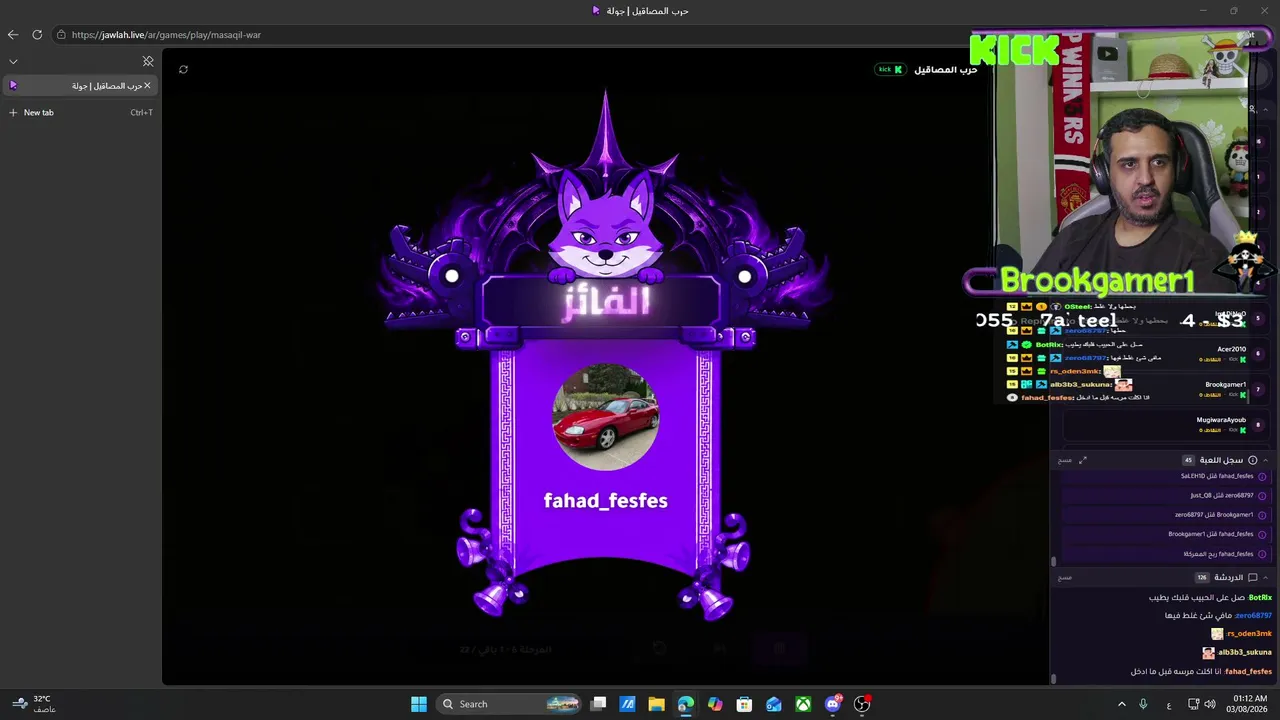The height and width of the screenshot is (720, 1280).
Task: Click rs_oden3mk username in chat panel
Action: tap(1249, 633)
